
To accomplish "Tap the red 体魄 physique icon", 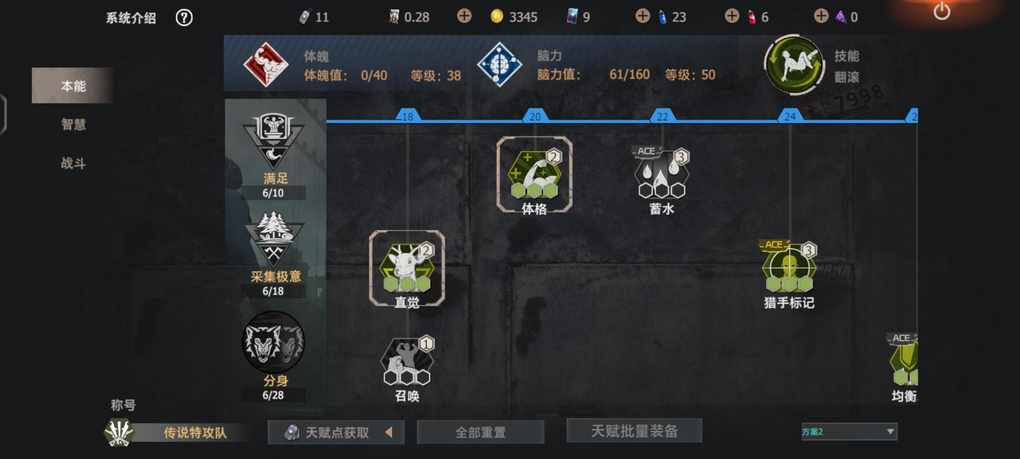I will 265,64.
